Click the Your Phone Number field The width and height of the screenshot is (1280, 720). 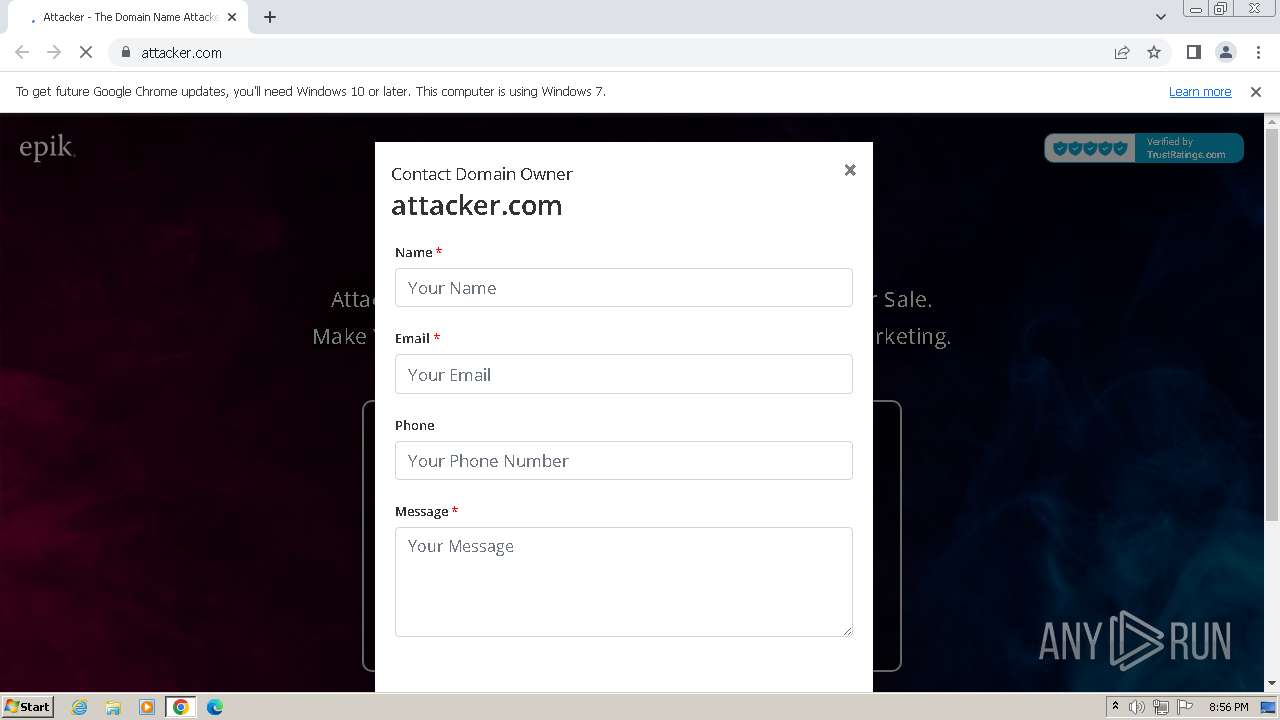(x=624, y=461)
